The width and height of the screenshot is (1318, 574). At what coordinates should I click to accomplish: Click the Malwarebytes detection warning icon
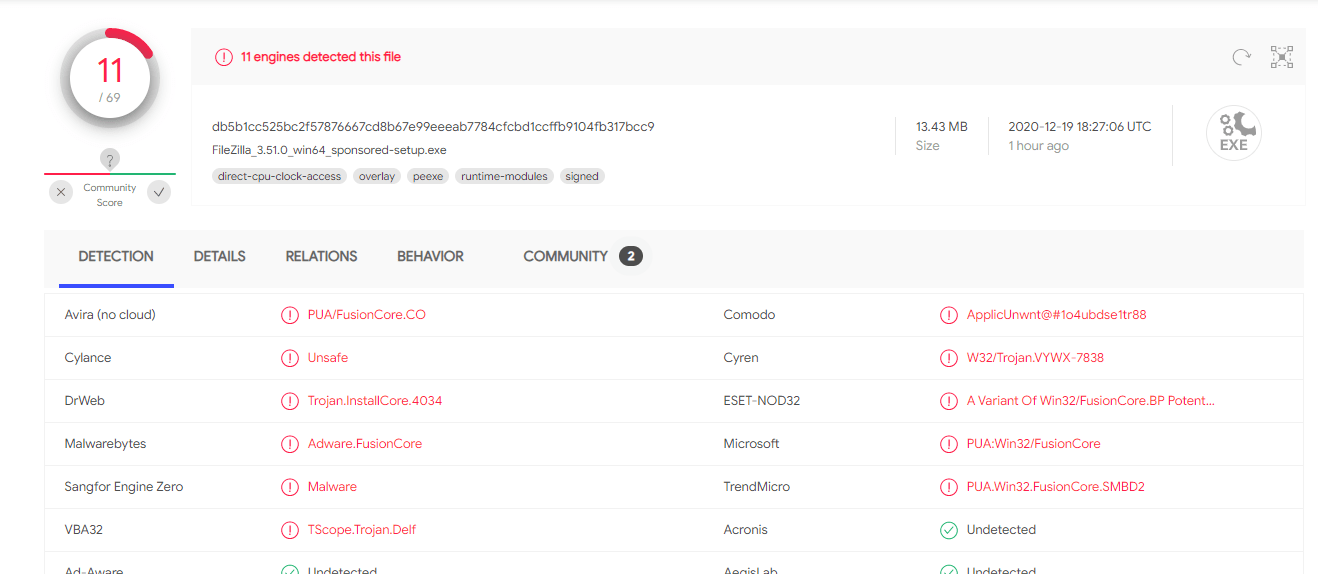click(x=290, y=444)
